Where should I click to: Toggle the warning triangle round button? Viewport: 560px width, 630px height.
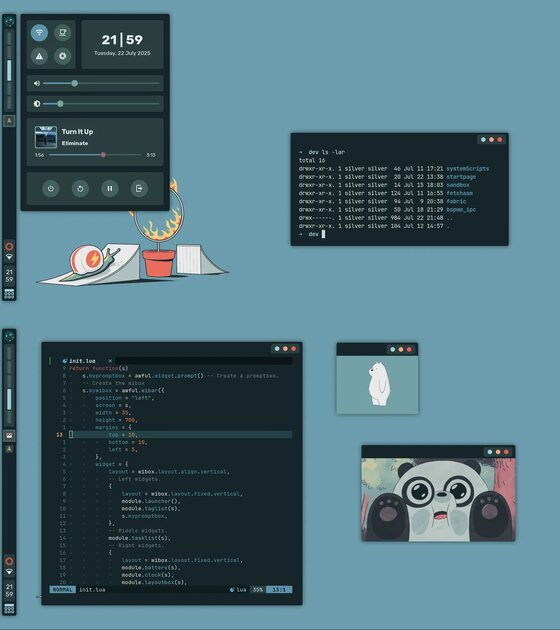[x=39, y=56]
